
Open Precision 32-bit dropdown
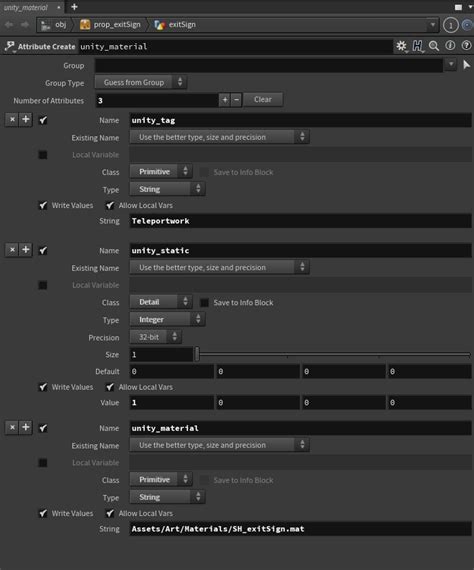point(156,337)
